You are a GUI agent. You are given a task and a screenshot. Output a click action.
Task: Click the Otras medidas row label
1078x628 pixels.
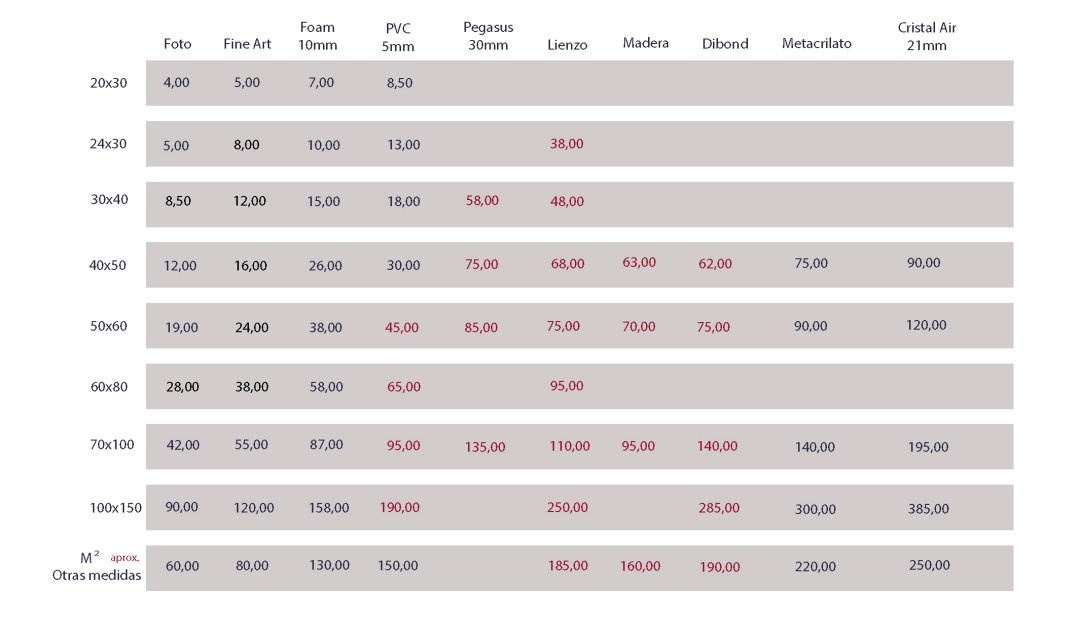point(97,575)
